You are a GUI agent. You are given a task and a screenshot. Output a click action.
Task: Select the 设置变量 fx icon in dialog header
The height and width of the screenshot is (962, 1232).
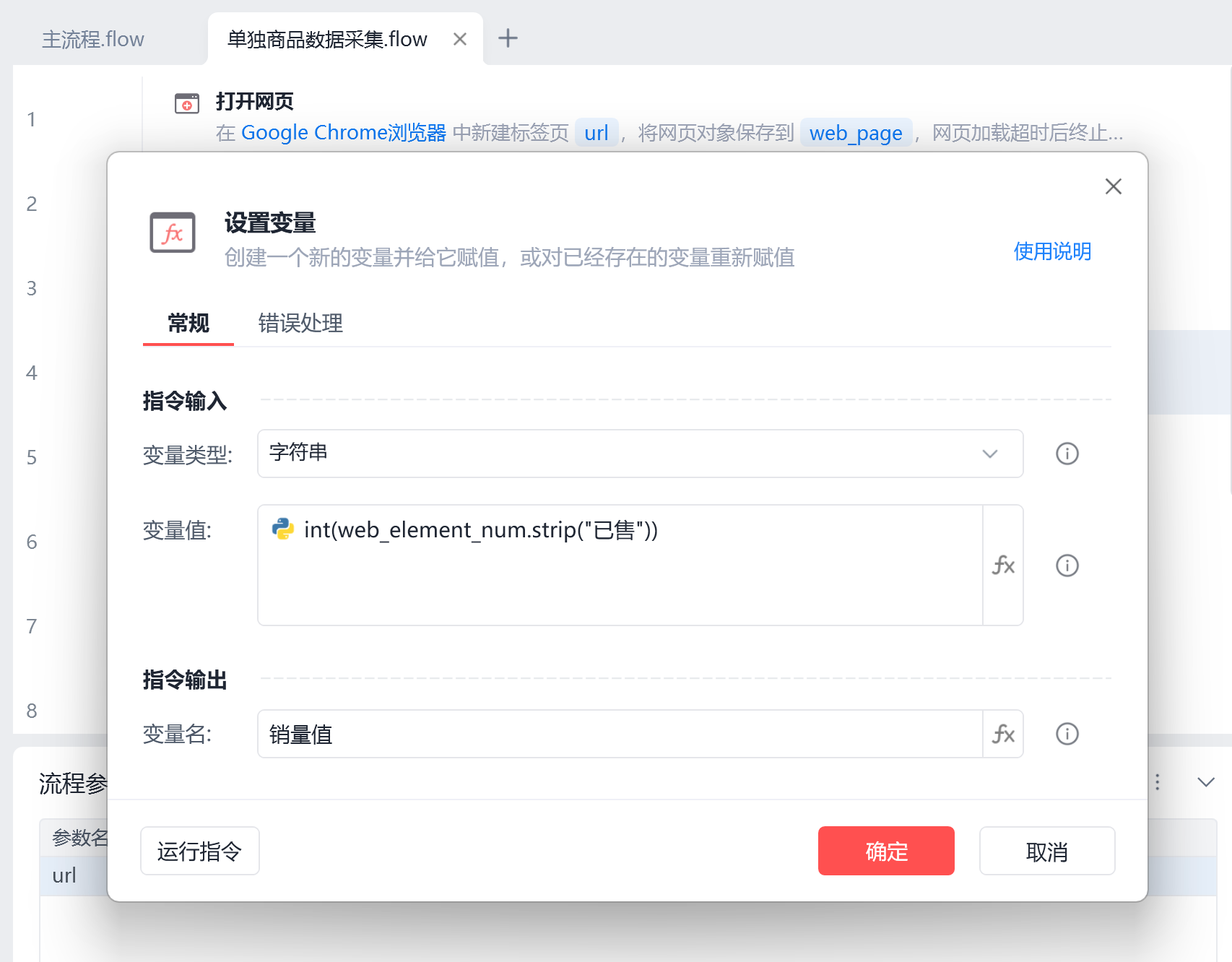[x=173, y=233]
